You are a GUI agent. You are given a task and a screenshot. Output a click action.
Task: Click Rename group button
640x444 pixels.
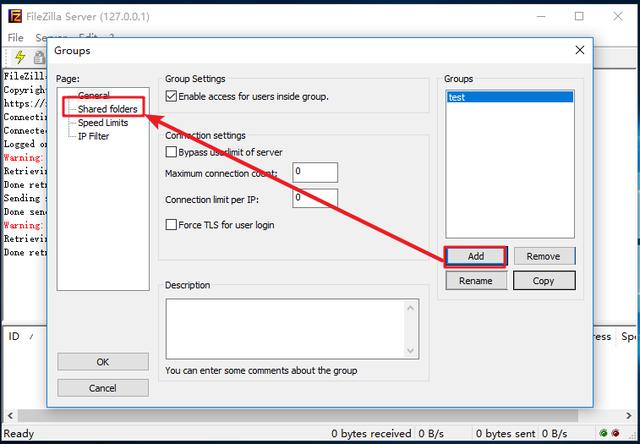pos(476,281)
